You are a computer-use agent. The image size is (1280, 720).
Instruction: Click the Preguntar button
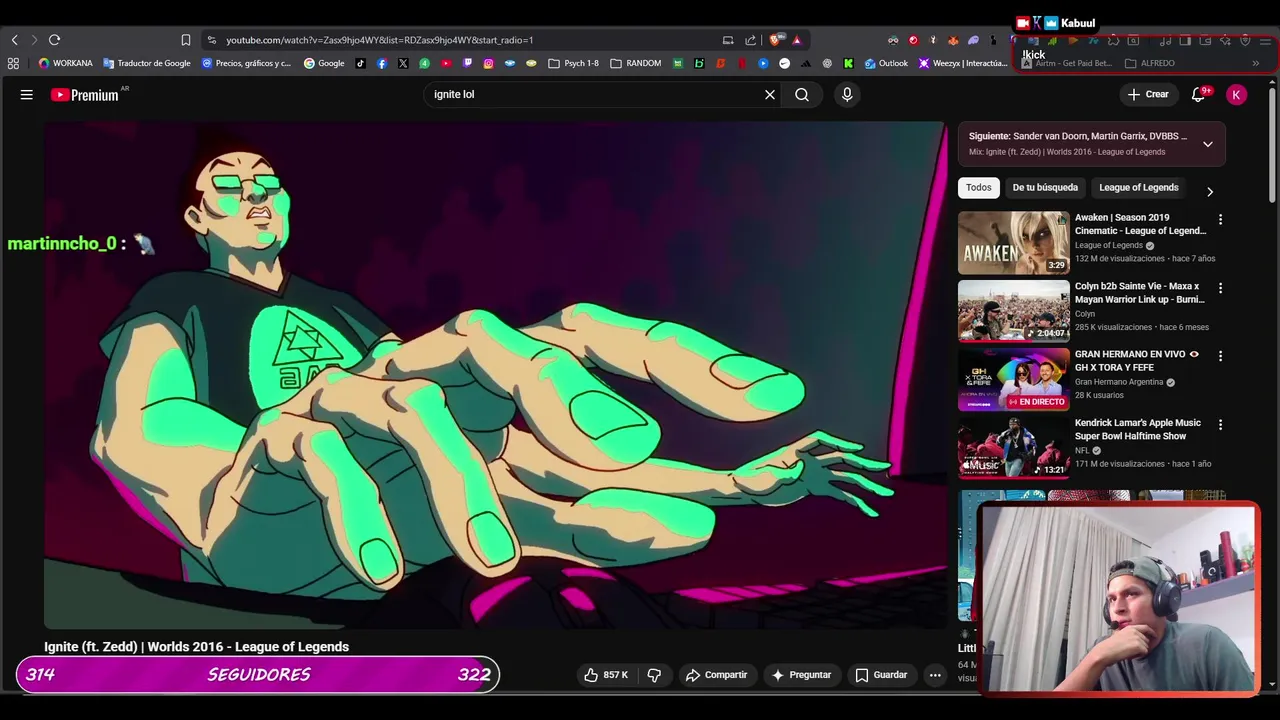tap(801, 675)
